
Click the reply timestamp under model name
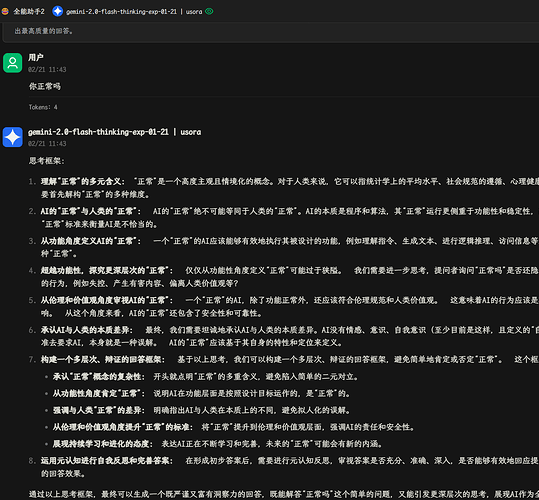point(47,143)
